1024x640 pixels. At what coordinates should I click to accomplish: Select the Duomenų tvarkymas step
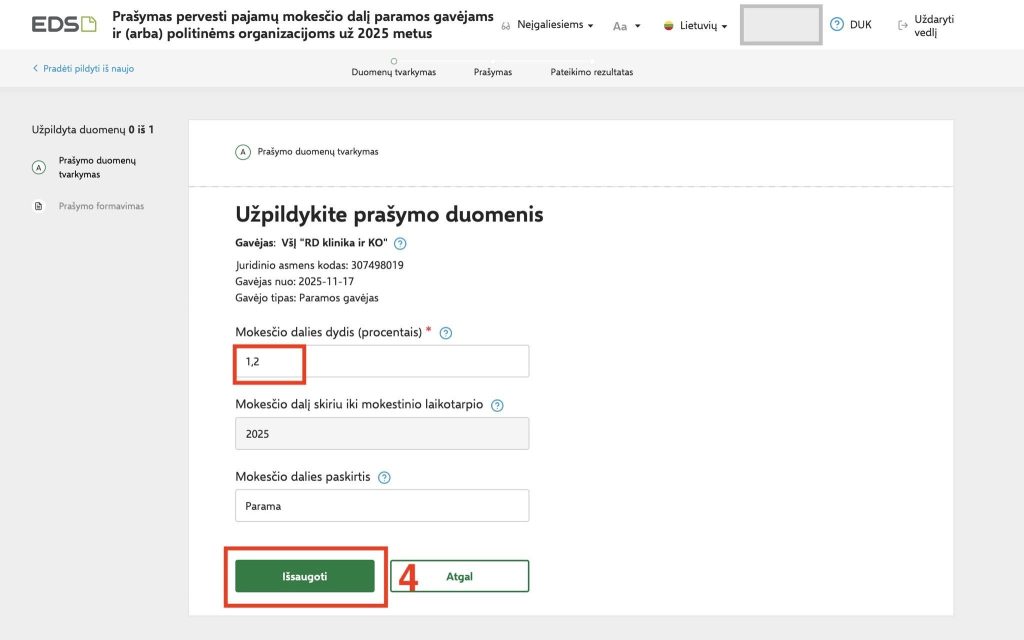coord(393,72)
